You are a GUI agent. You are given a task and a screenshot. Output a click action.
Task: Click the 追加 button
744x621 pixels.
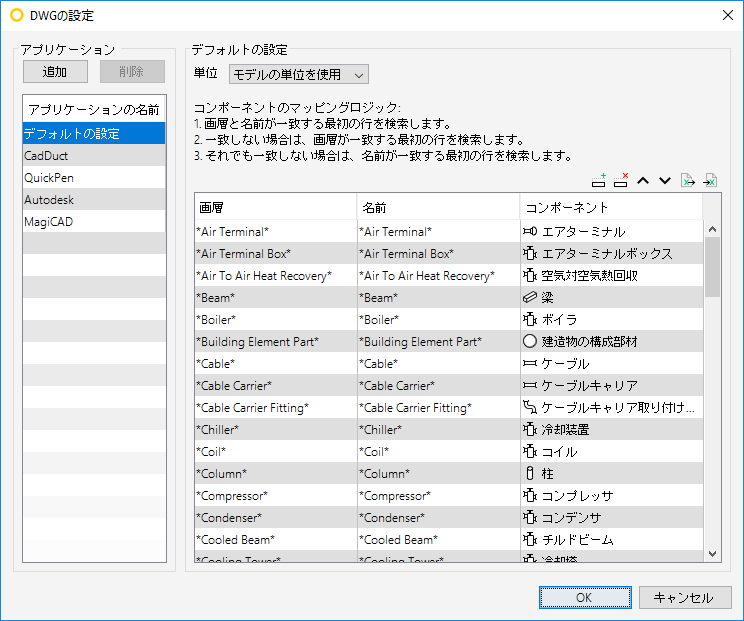click(55, 72)
